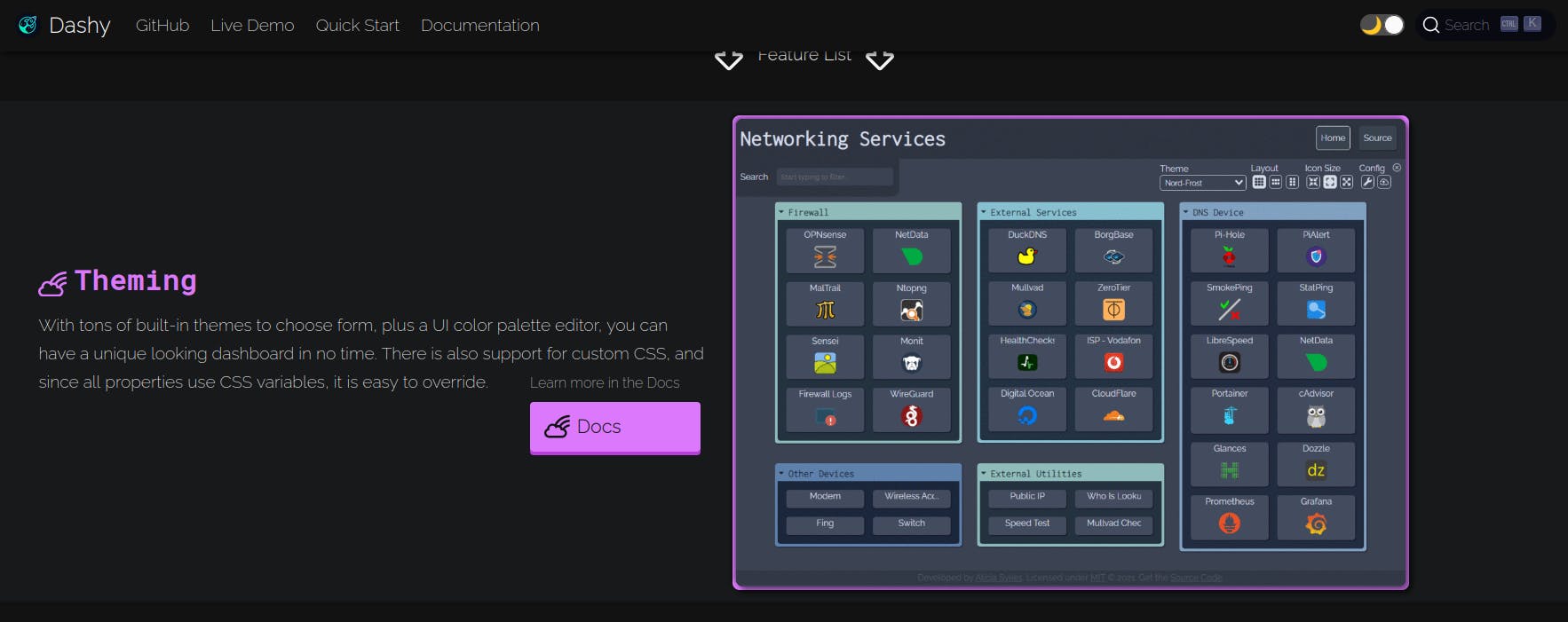Open the Monit dog icon tile

coord(912,363)
